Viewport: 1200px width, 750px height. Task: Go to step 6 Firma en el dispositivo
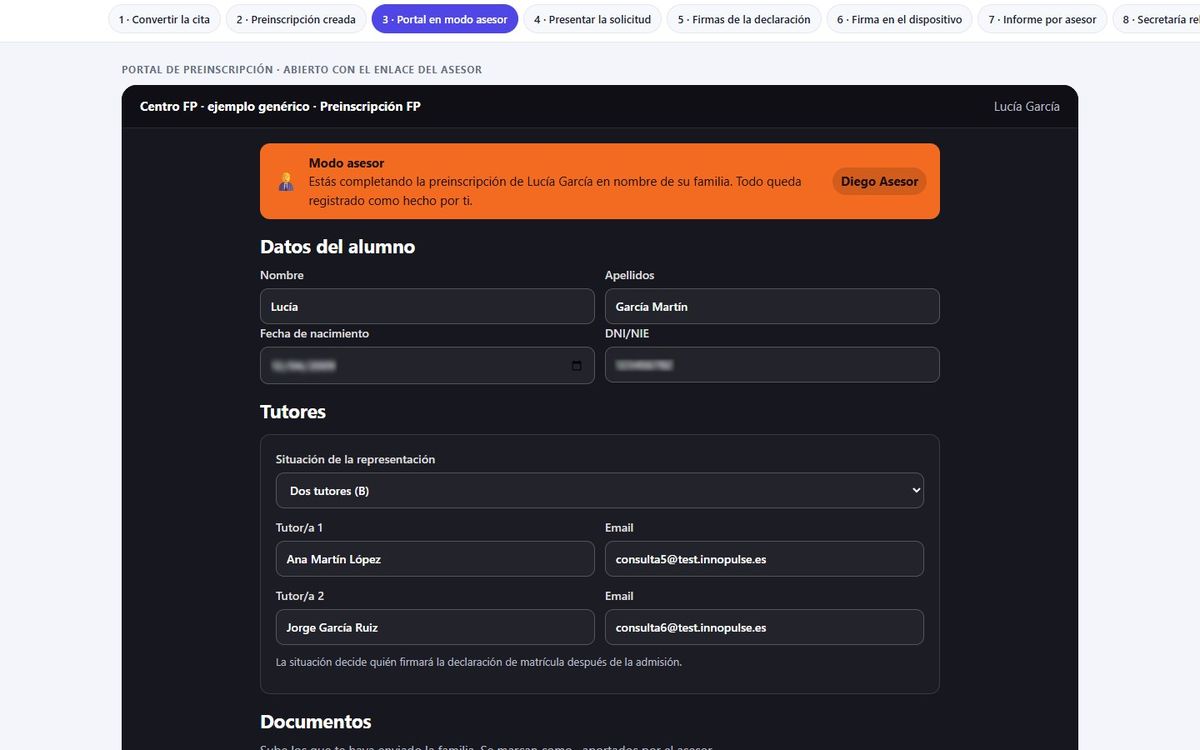click(x=900, y=19)
